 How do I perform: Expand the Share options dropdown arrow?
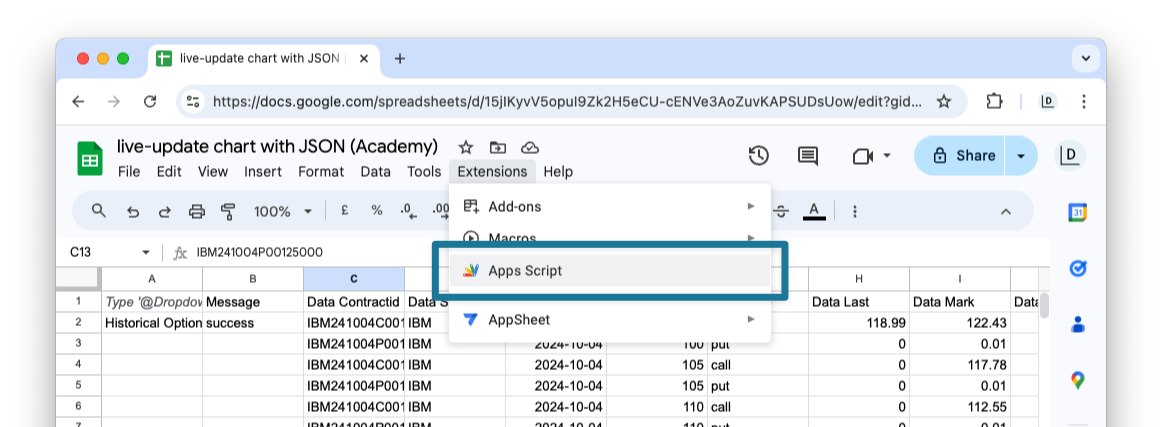(1021, 156)
